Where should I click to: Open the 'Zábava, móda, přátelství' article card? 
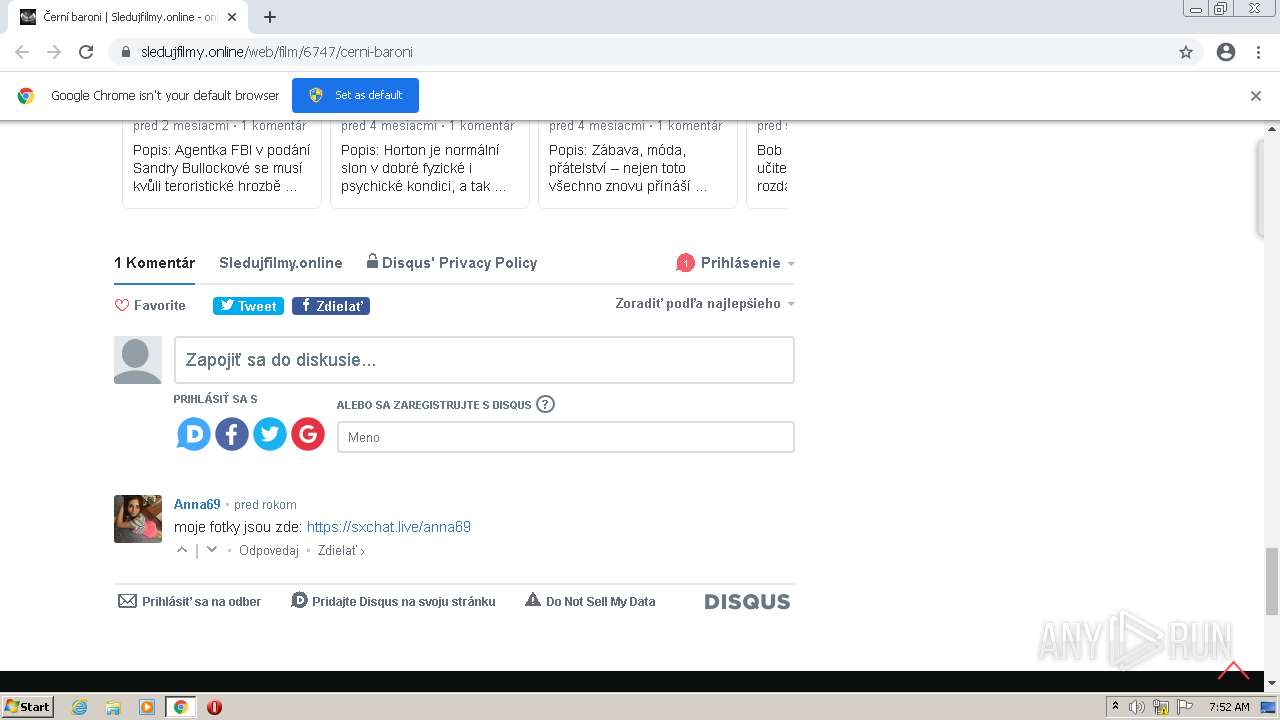638,164
